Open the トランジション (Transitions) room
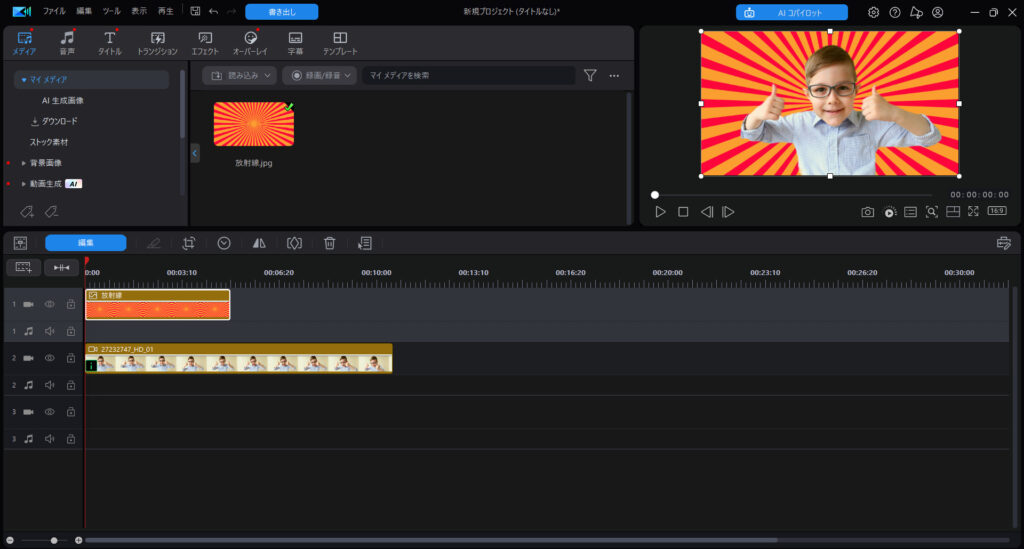The height and width of the screenshot is (549, 1024). (157, 43)
